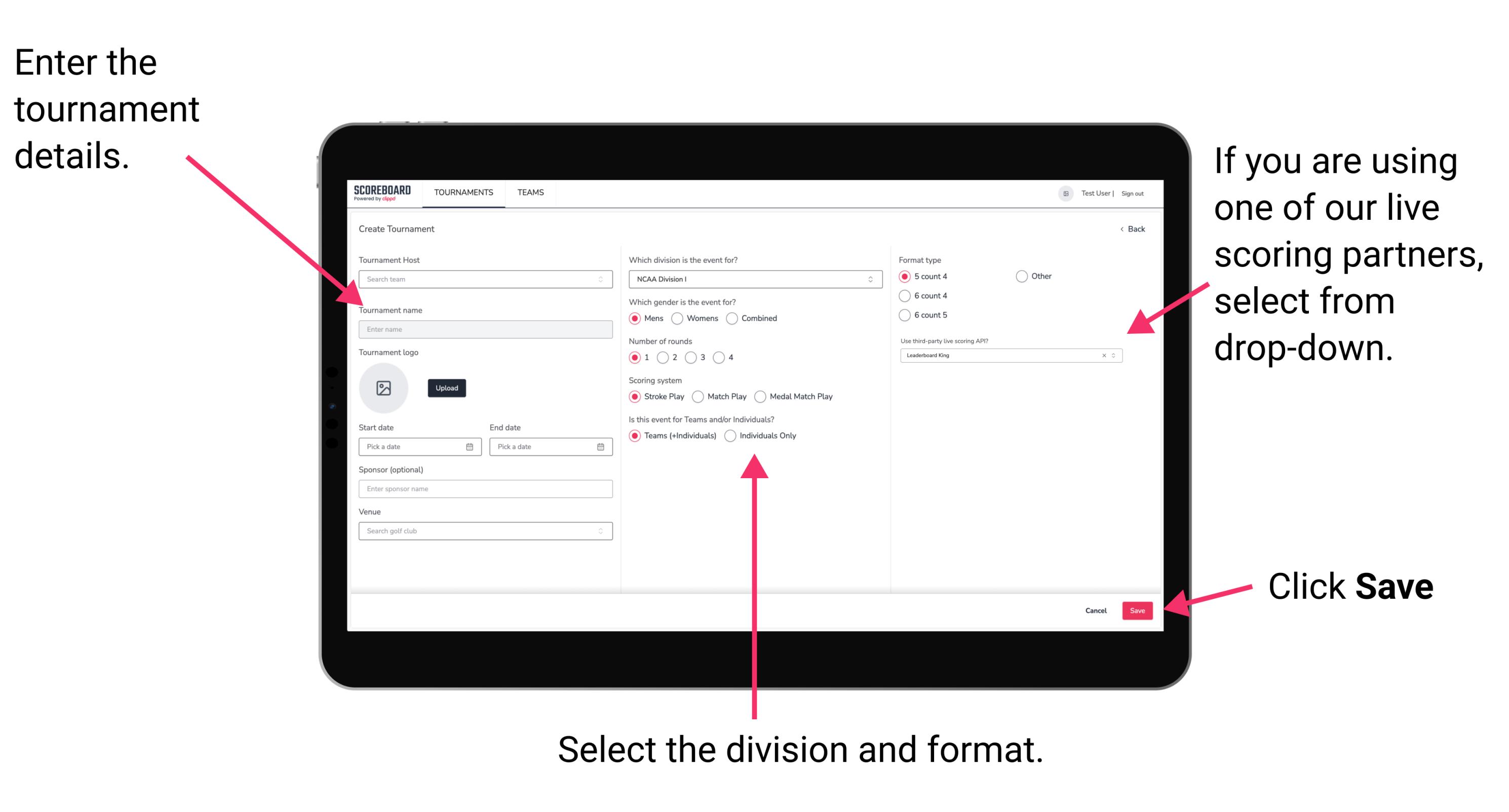Switch to the TOURNAMENTS tab
This screenshot has width=1509, height=812.
[x=462, y=192]
